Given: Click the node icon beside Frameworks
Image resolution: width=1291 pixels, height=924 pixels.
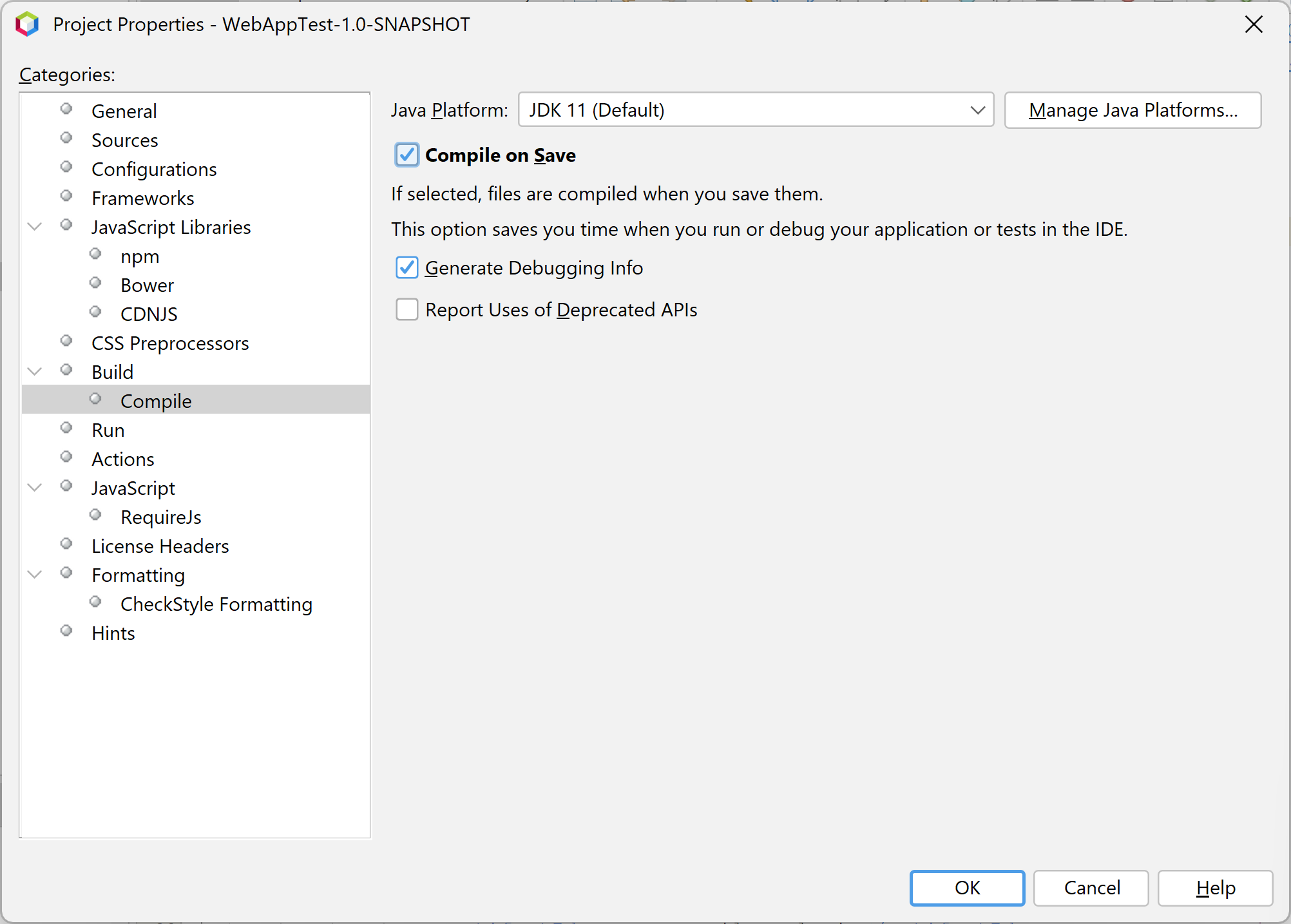Looking at the screenshot, I should pos(66,195).
